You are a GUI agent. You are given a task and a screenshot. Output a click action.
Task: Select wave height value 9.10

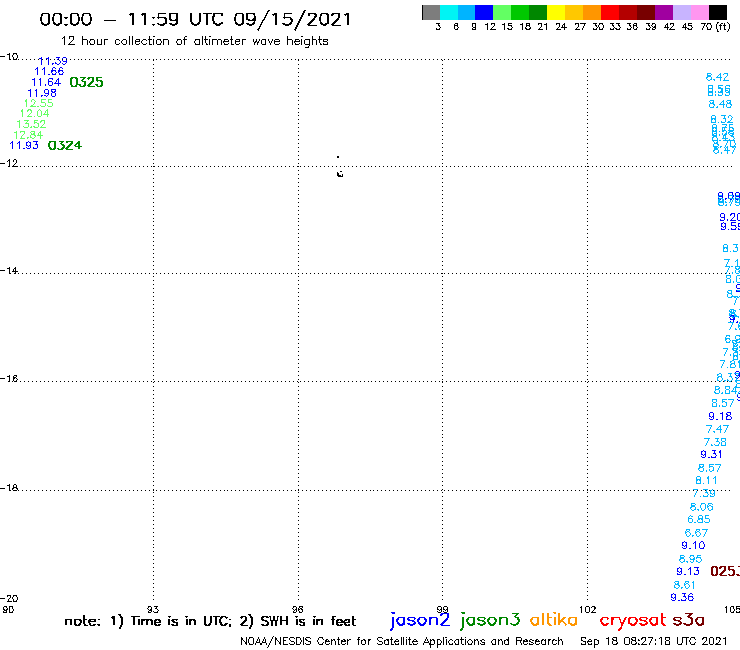pos(693,545)
